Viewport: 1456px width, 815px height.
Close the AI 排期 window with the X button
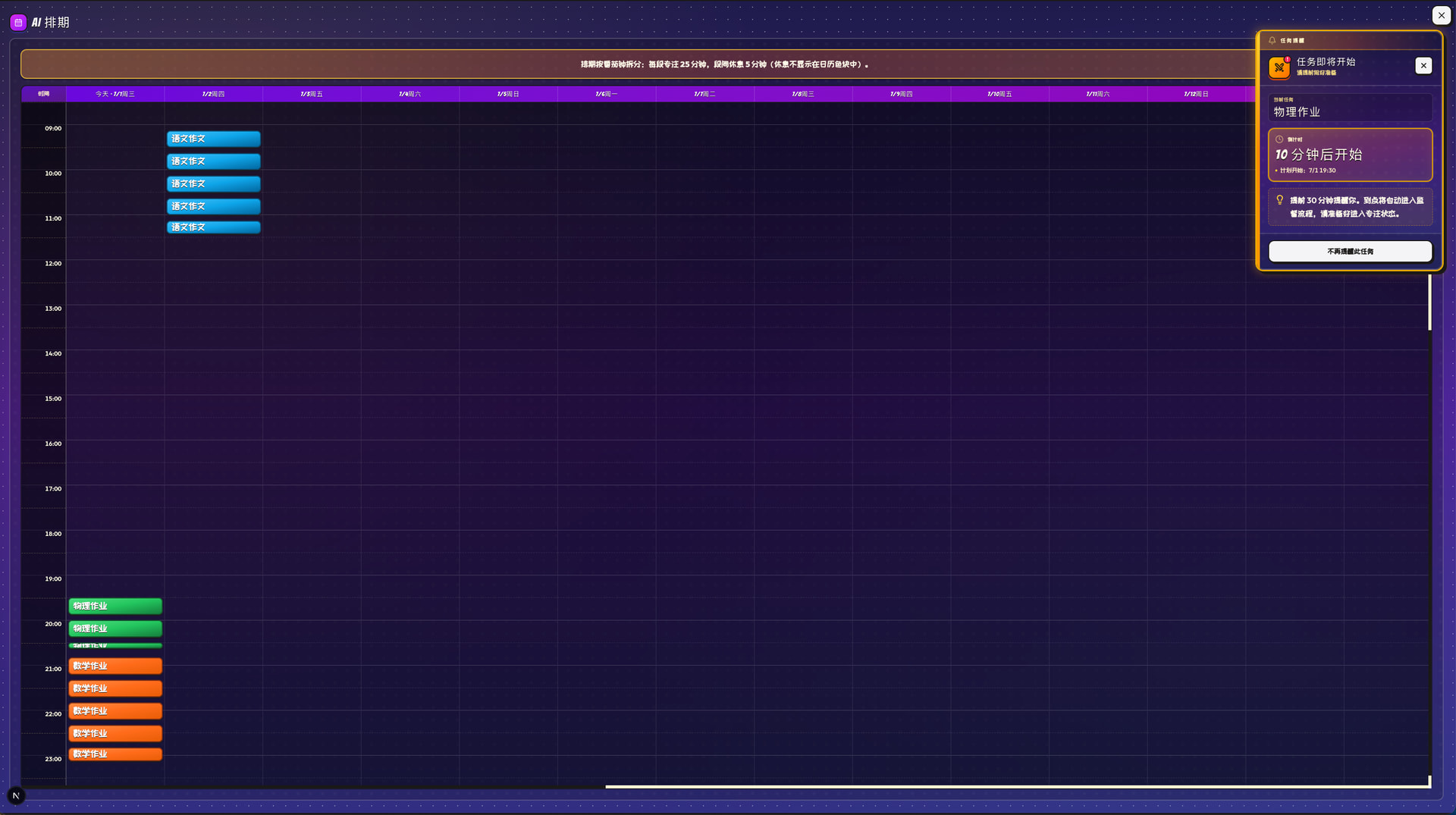click(1442, 15)
